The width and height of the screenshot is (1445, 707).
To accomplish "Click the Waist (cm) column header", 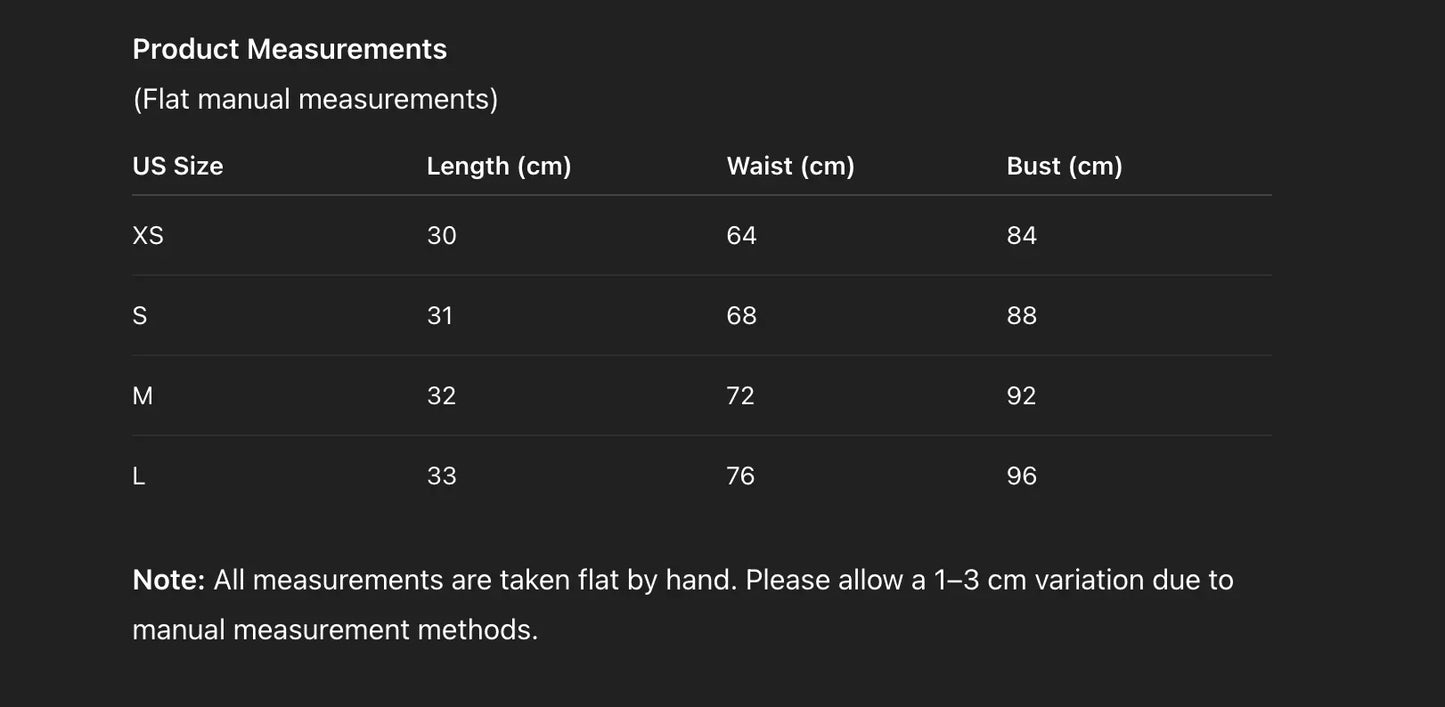I will pos(790,166).
